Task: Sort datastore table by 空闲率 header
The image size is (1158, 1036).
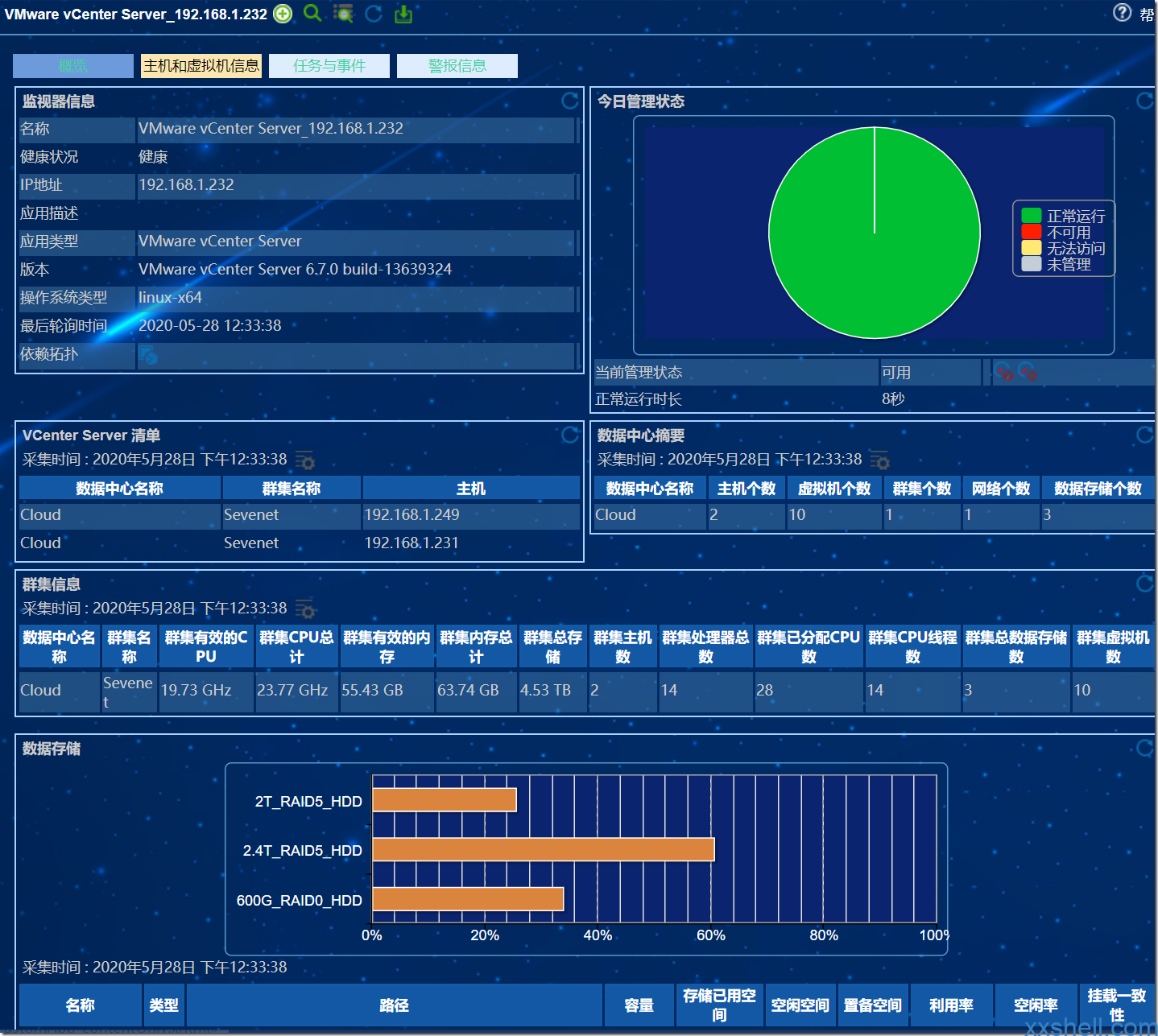Action: tap(1036, 1005)
